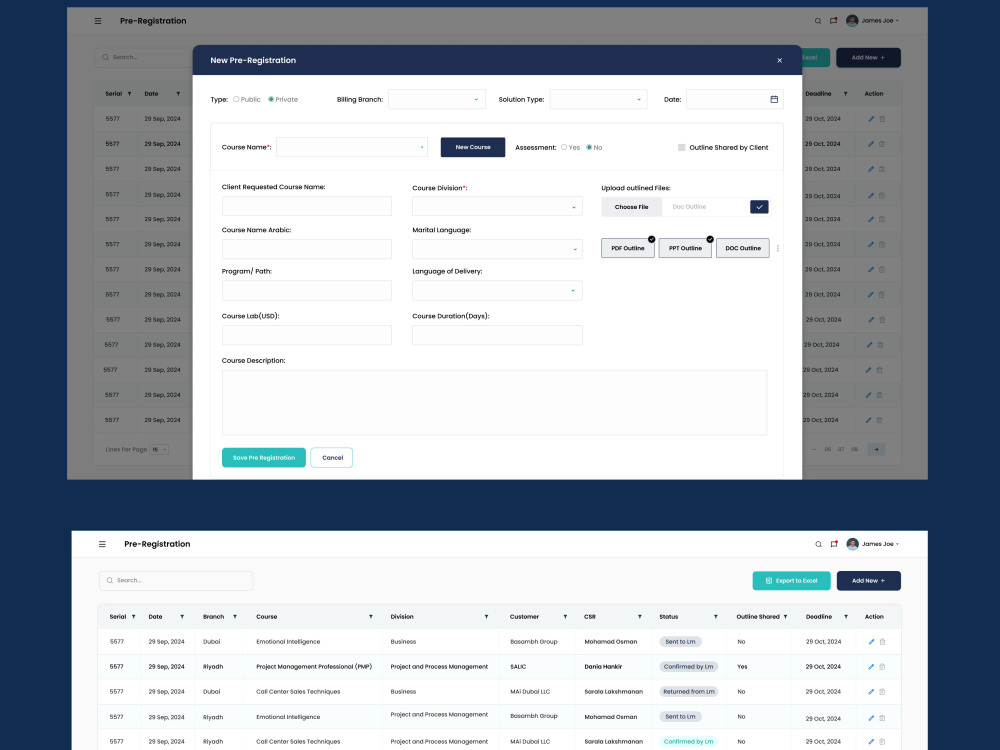Click the header search icon on the page without modal
The width and height of the screenshot is (1000, 750).
(x=818, y=544)
